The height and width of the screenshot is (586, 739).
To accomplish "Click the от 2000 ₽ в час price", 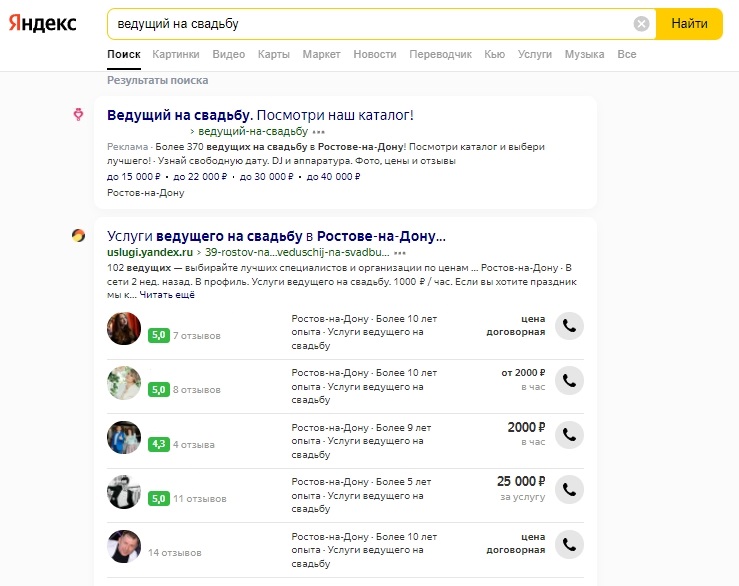I will click(523, 380).
